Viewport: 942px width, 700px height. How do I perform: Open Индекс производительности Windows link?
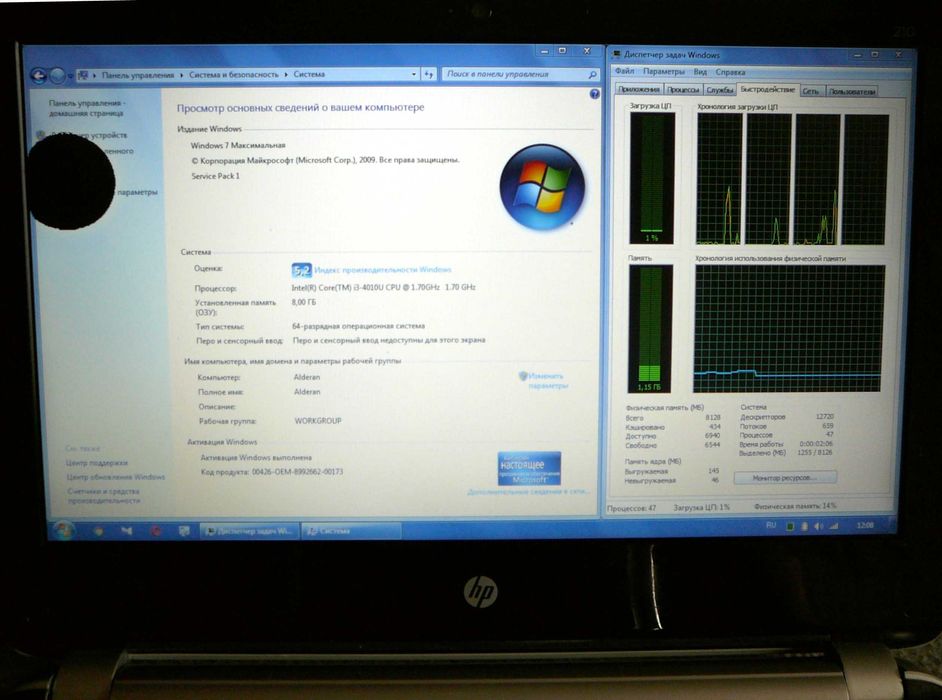tap(383, 270)
